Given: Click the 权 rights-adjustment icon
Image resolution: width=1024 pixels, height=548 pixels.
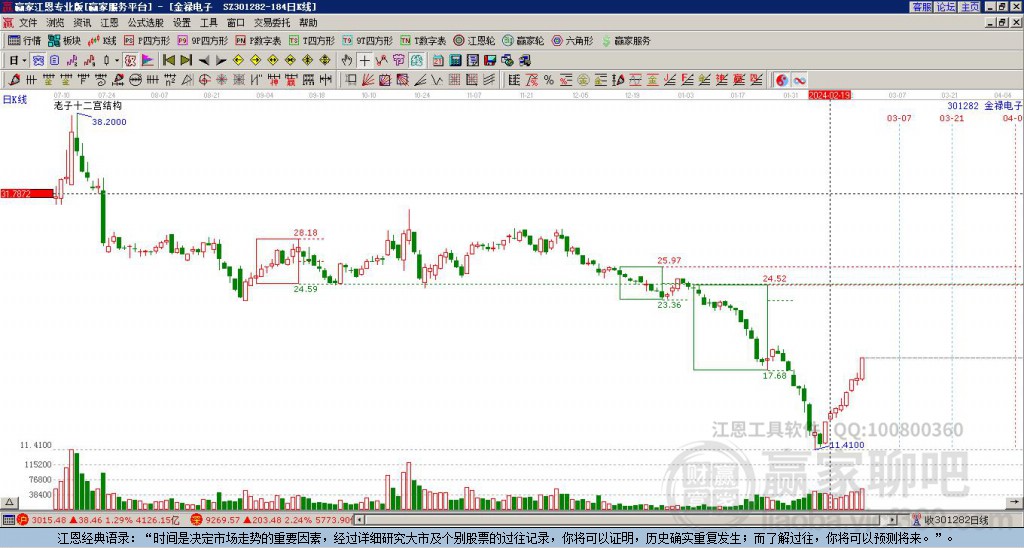Looking at the screenshot, I should coord(130,61).
